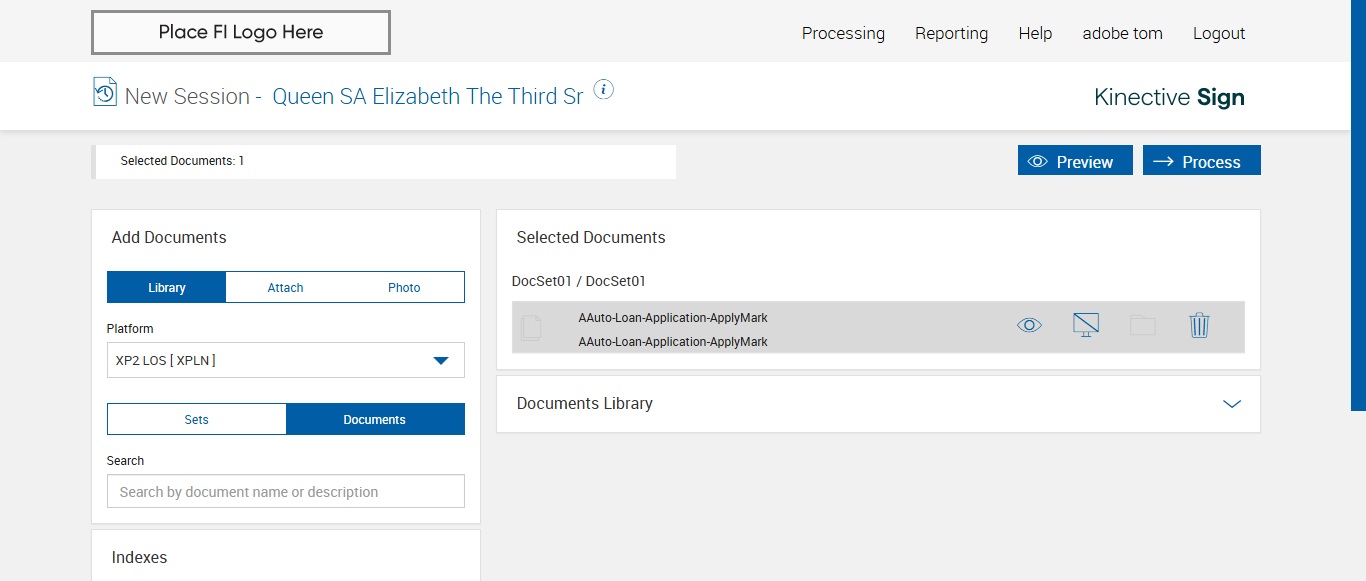Expand the Documents Library panel chevron
Image resolution: width=1366 pixels, height=581 pixels.
[1232, 404]
